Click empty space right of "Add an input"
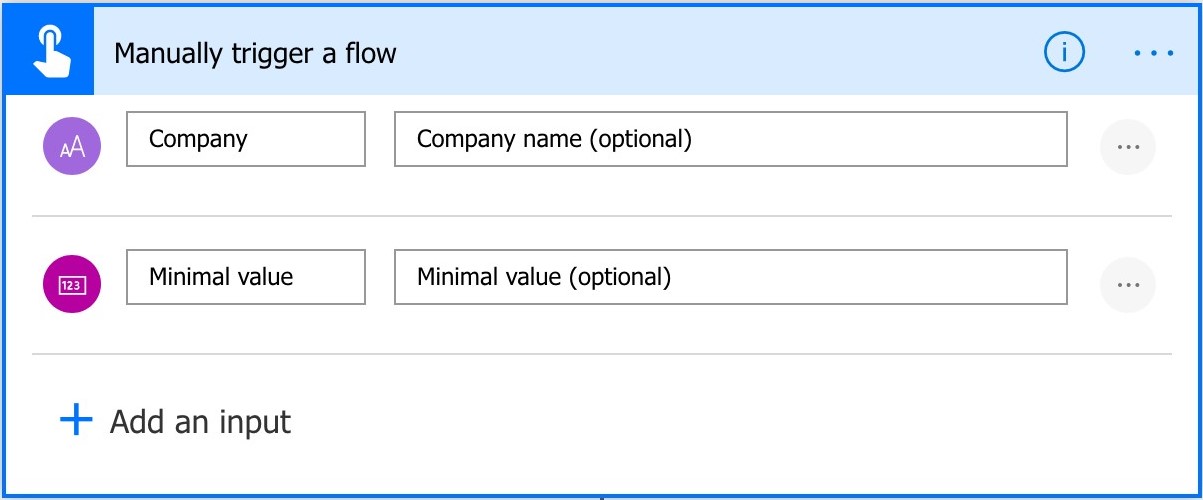Viewport: 1203px width, 500px height. pos(700,422)
